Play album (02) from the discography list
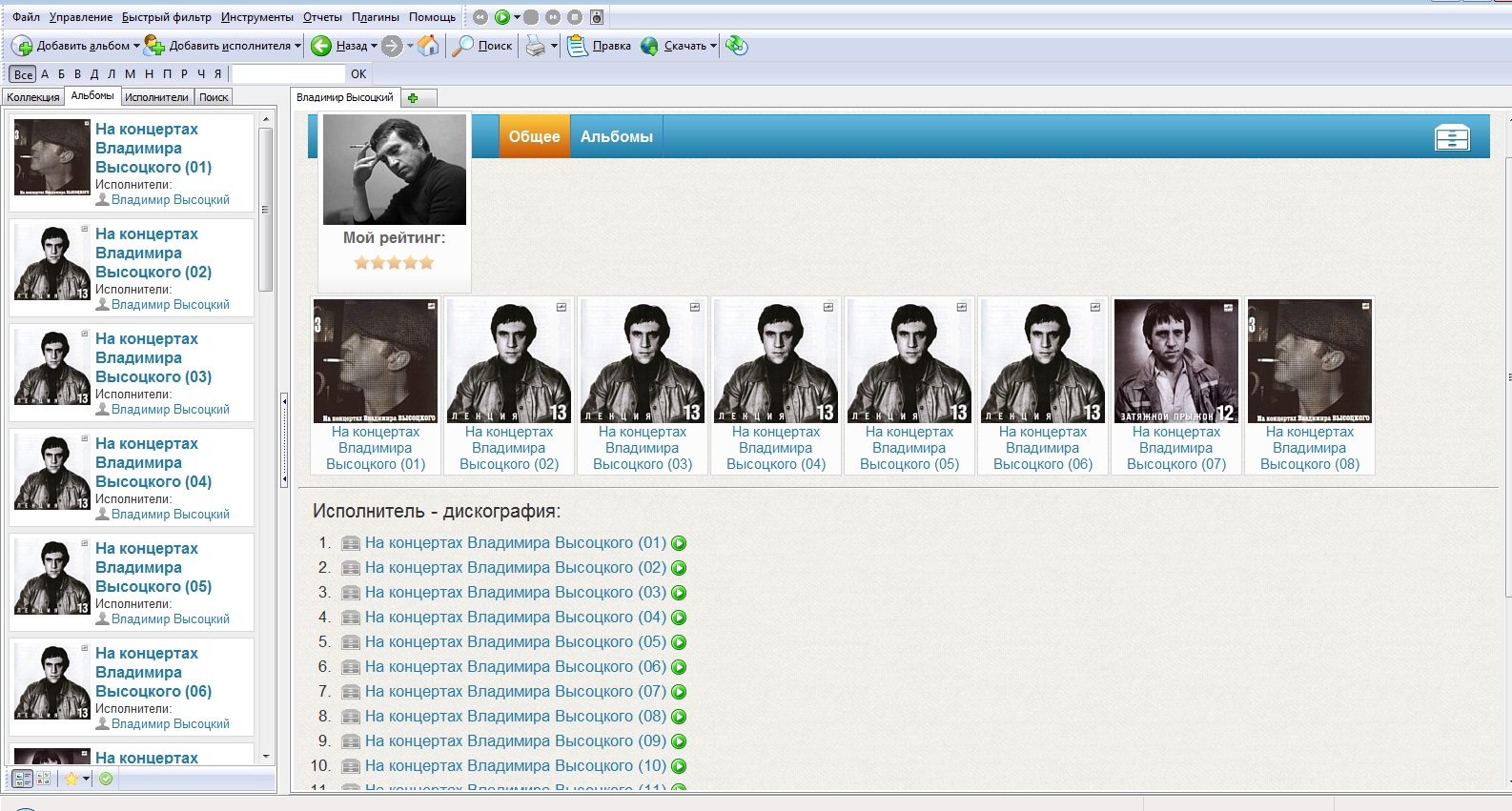The width and height of the screenshot is (1512, 811). click(679, 568)
